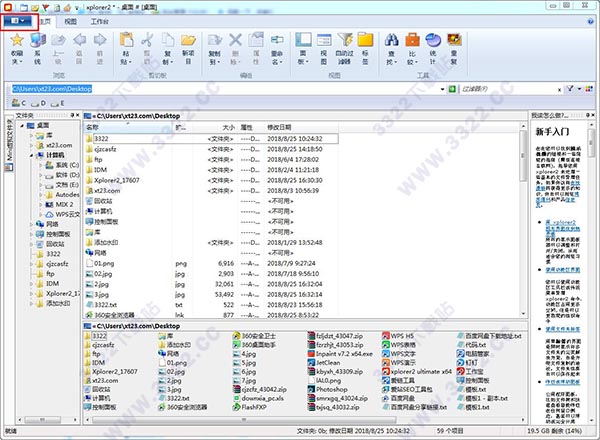
Task: Click the help question mark icon top right
Action: (x=590, y=21)
